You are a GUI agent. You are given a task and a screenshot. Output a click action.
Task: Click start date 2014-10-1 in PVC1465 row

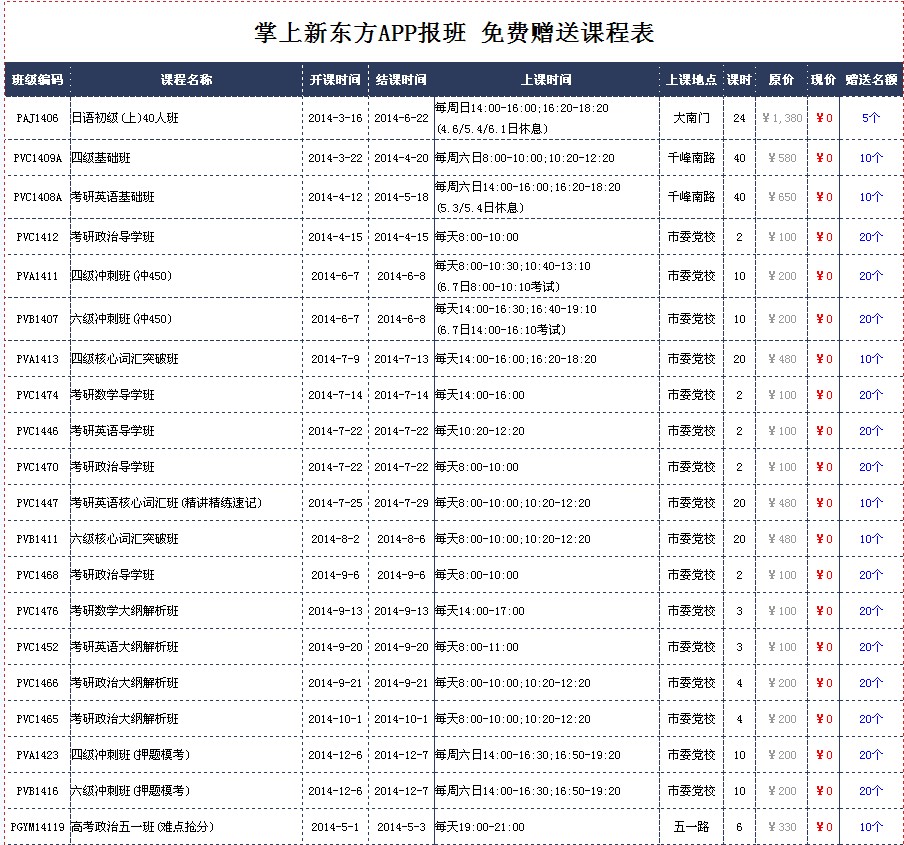click(x=335, y=719)
